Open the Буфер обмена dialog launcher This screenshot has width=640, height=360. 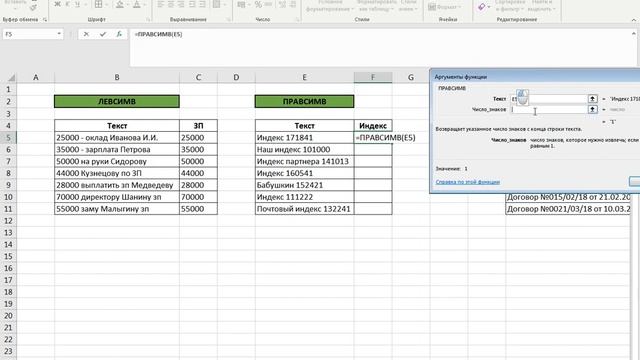coord(45,20)
